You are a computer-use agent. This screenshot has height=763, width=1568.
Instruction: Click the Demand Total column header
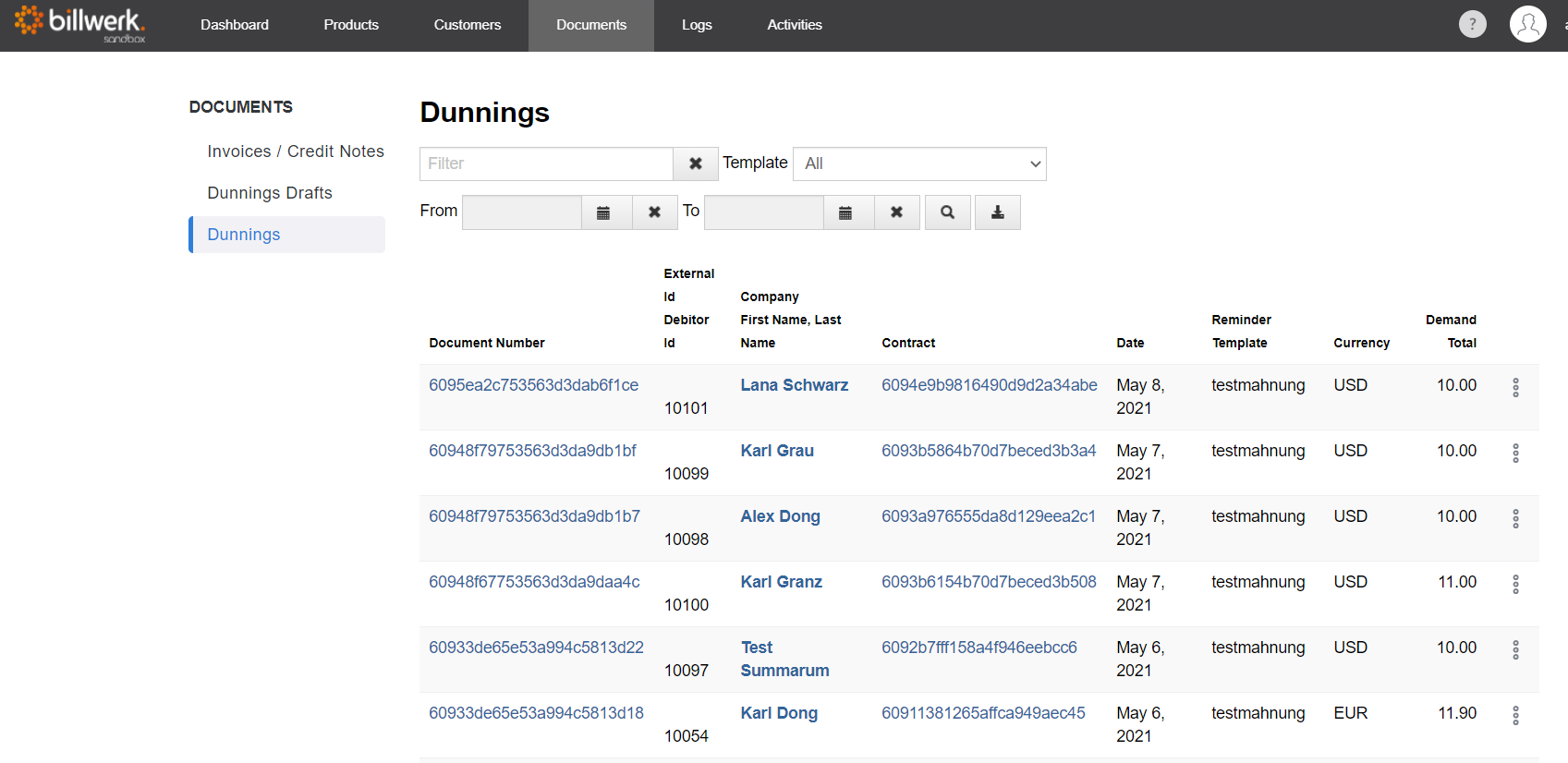point(1451,331)
